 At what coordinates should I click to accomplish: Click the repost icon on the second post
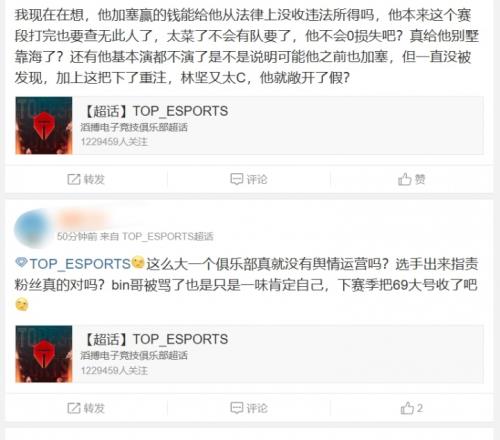coord(74,408)
